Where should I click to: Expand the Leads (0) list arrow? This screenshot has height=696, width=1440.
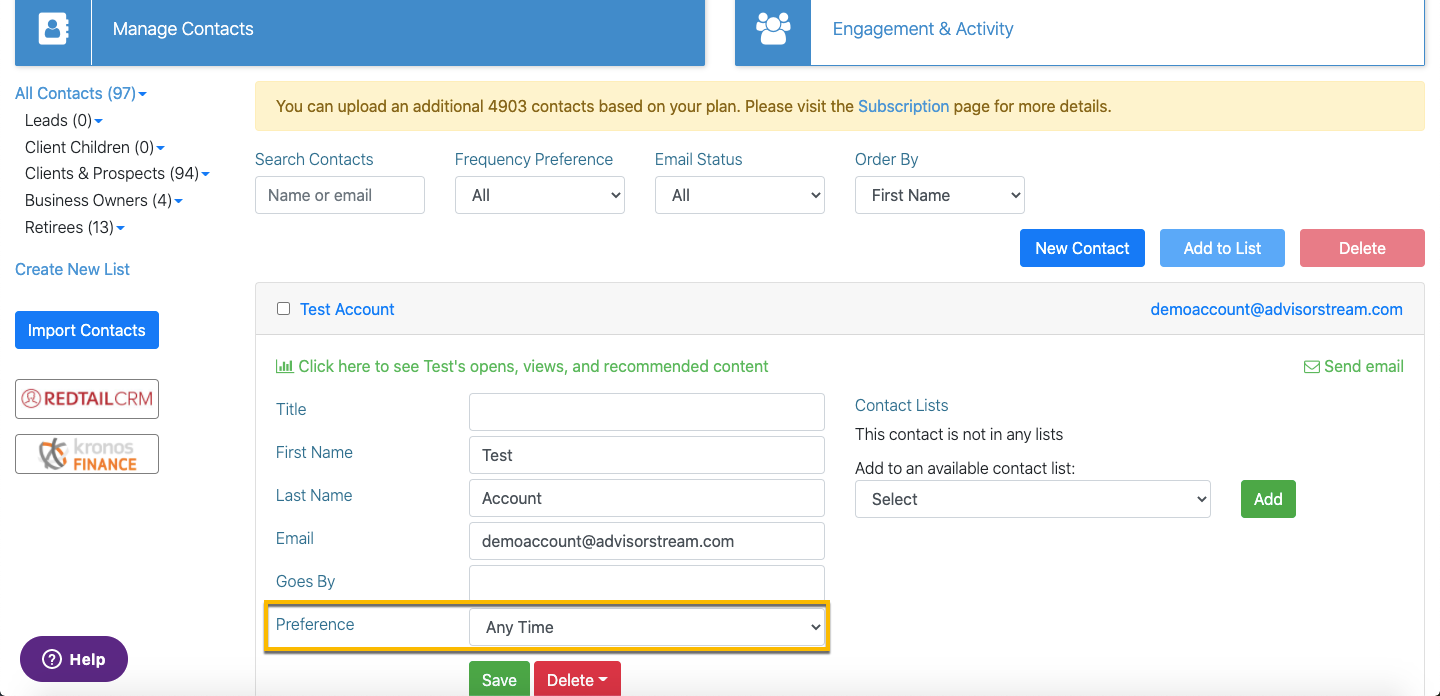point(98,121)
